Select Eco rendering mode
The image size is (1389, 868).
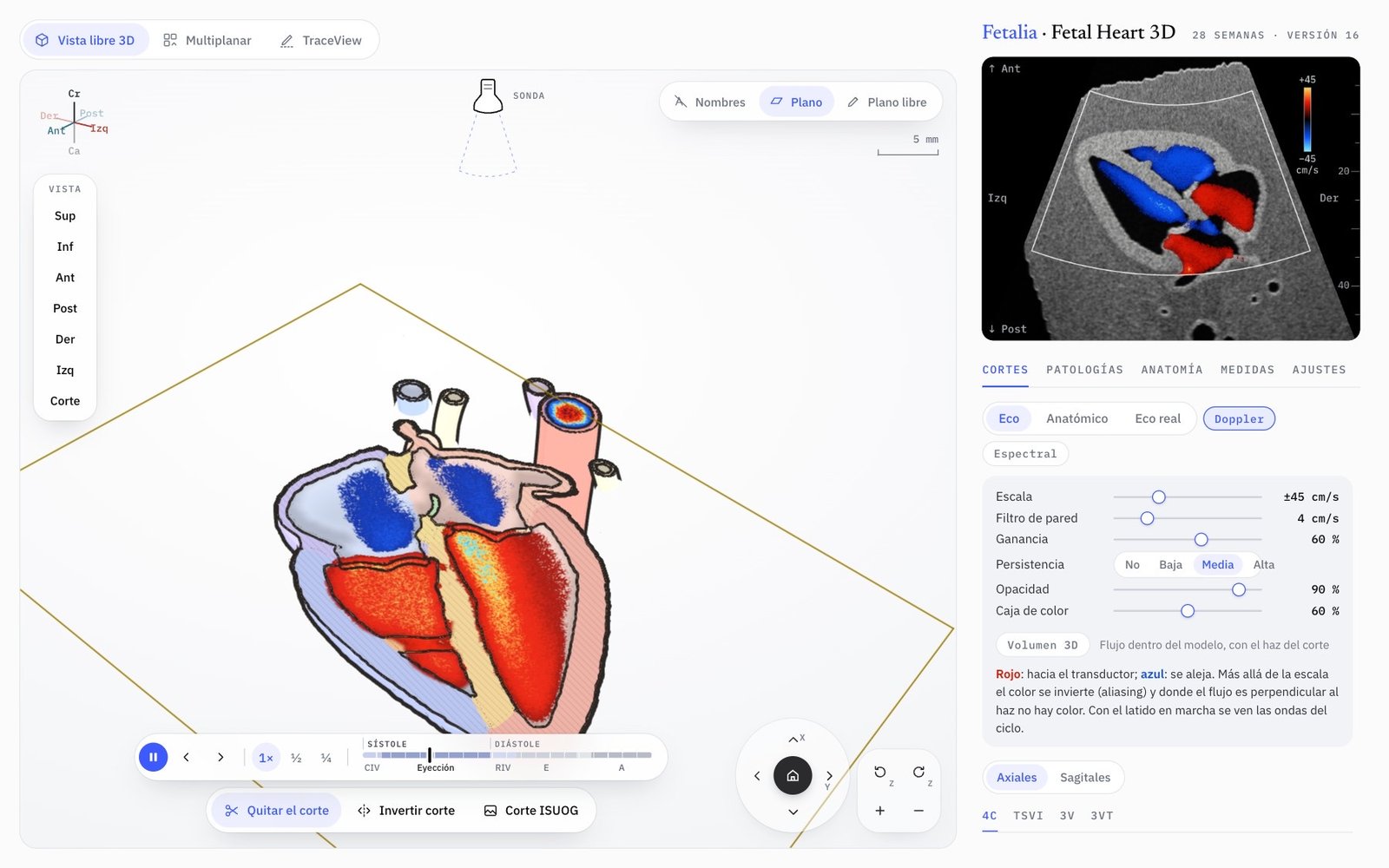[1009, 418]
